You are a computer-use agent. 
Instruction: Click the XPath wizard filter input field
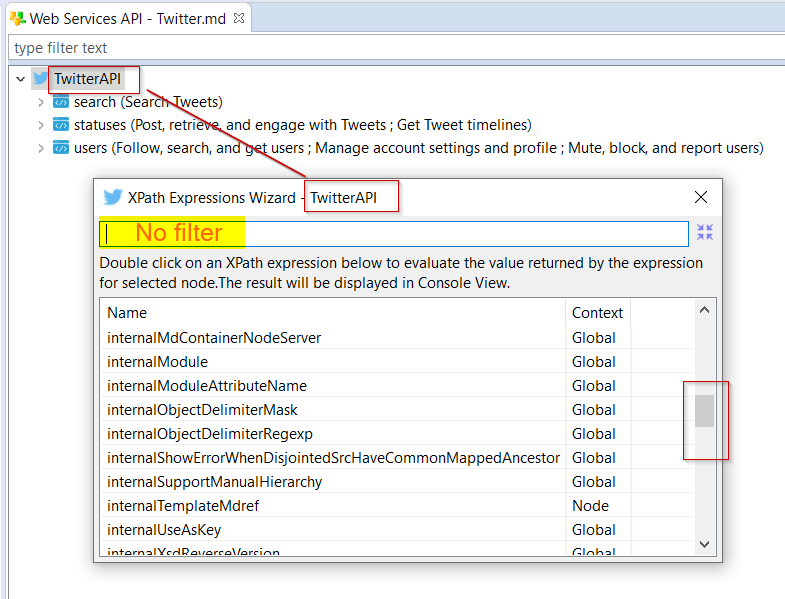coord(394,233)
